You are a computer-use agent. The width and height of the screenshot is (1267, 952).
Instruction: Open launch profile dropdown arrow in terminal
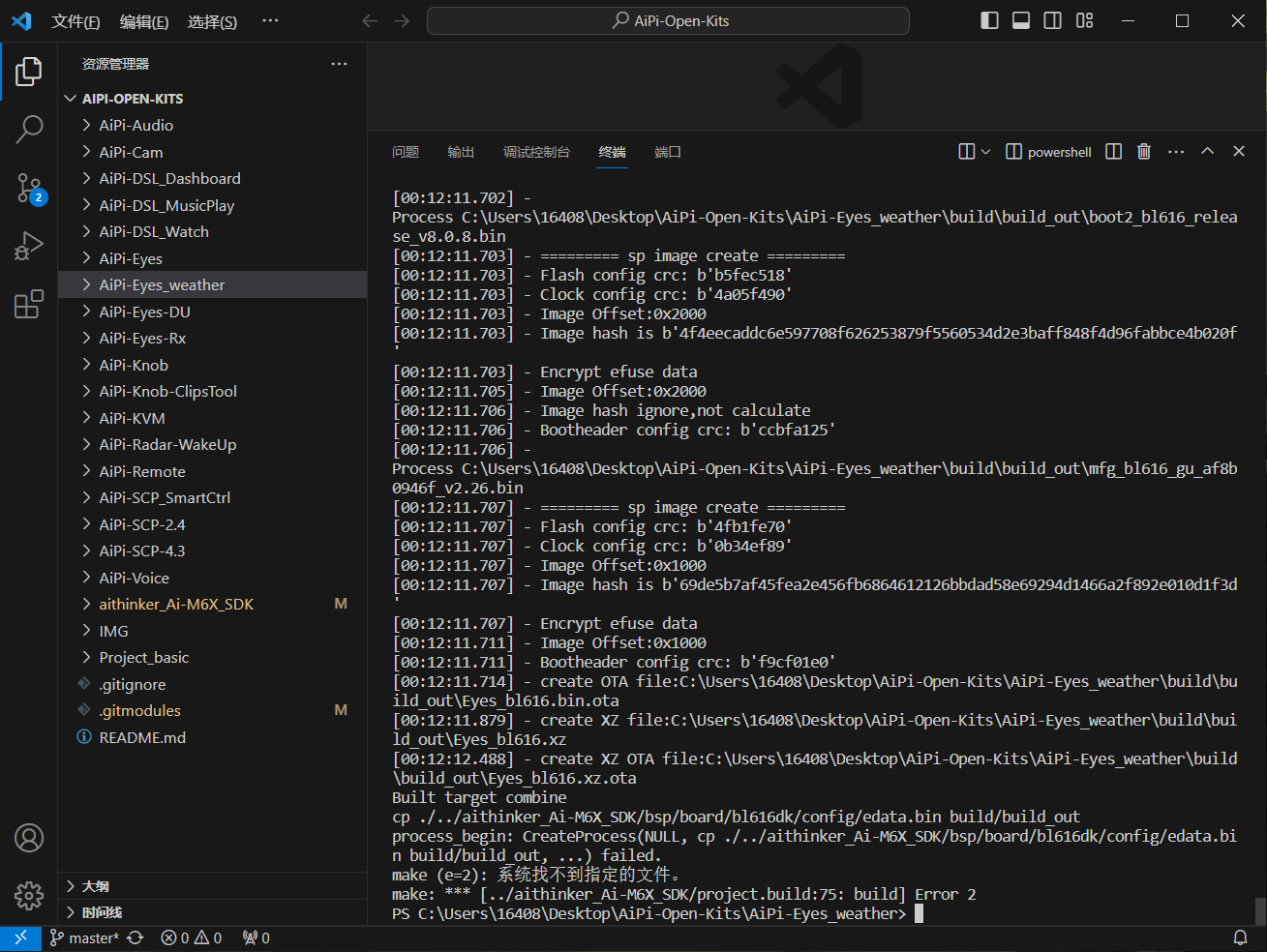click(x=986, y=152)
